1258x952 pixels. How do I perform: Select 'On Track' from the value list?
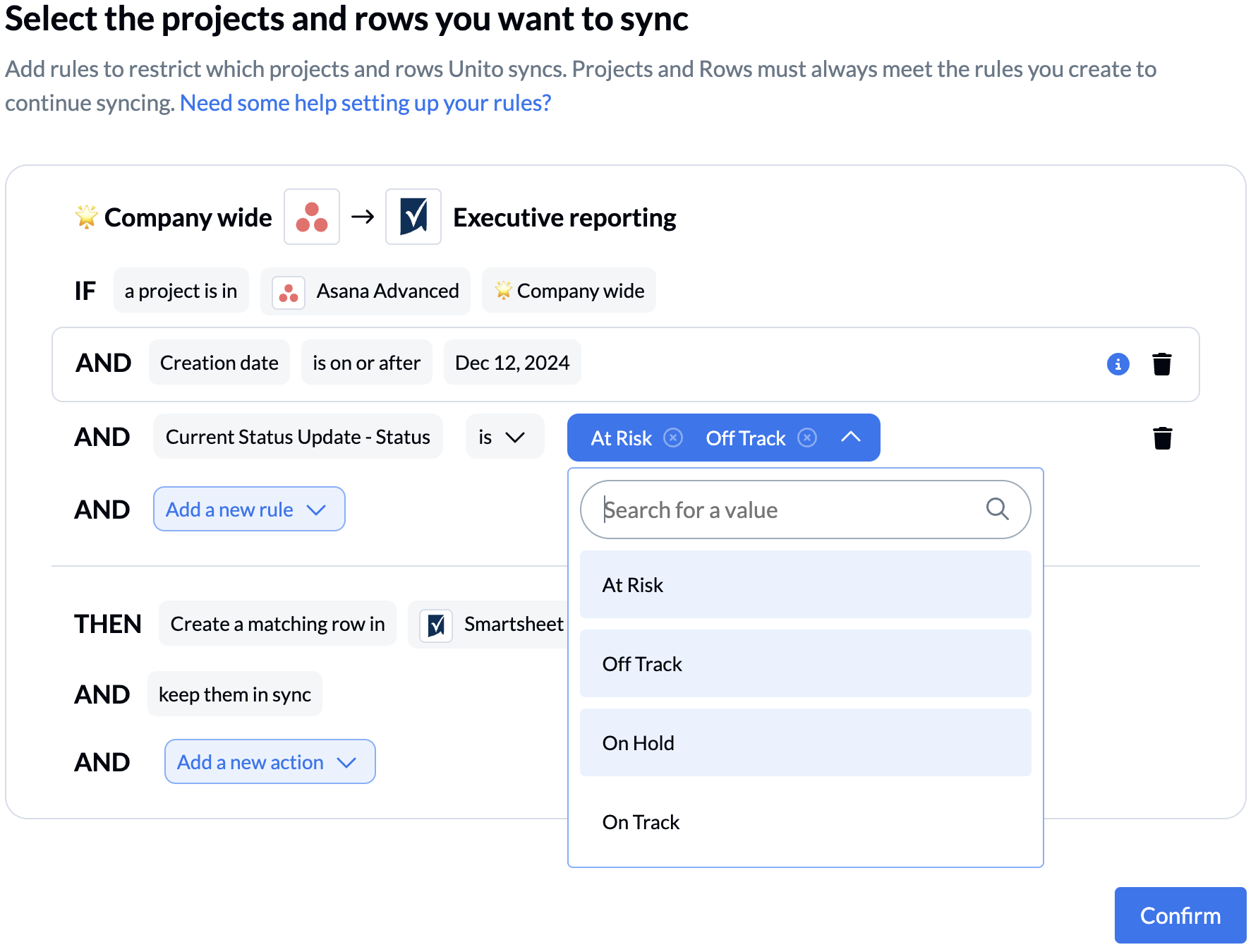coord(805,821)
